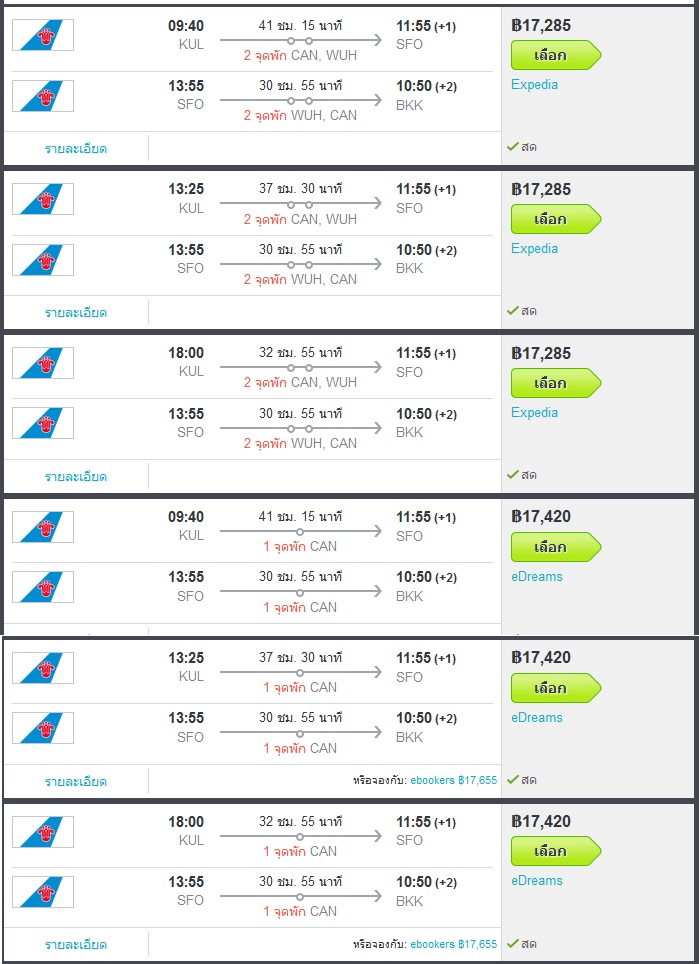Select the ฿17,285 flight departing 18:00
The width and height of the screenshot is (699, 964).
point(556,383)
